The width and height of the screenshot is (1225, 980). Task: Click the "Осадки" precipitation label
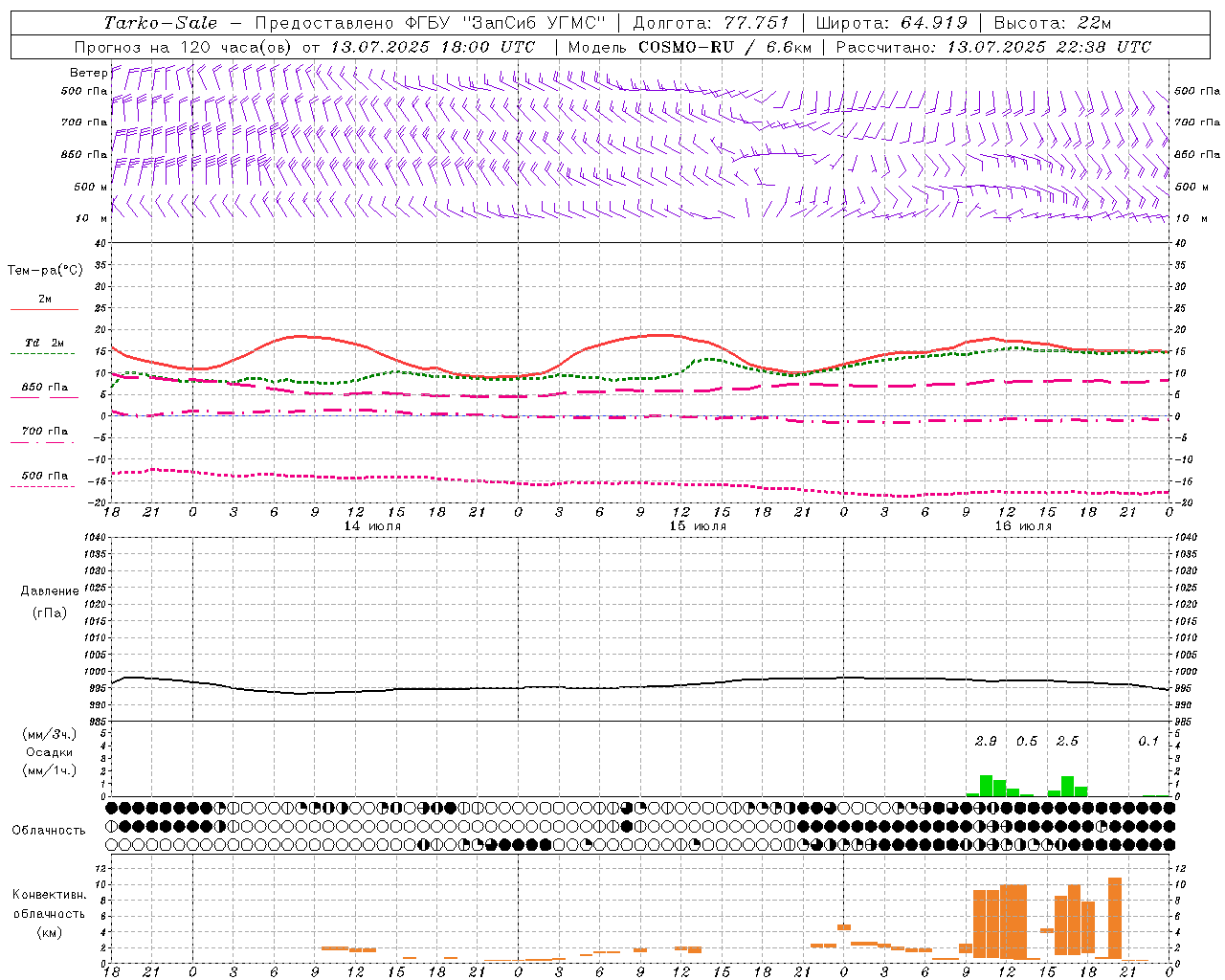(x=50, y=752)
